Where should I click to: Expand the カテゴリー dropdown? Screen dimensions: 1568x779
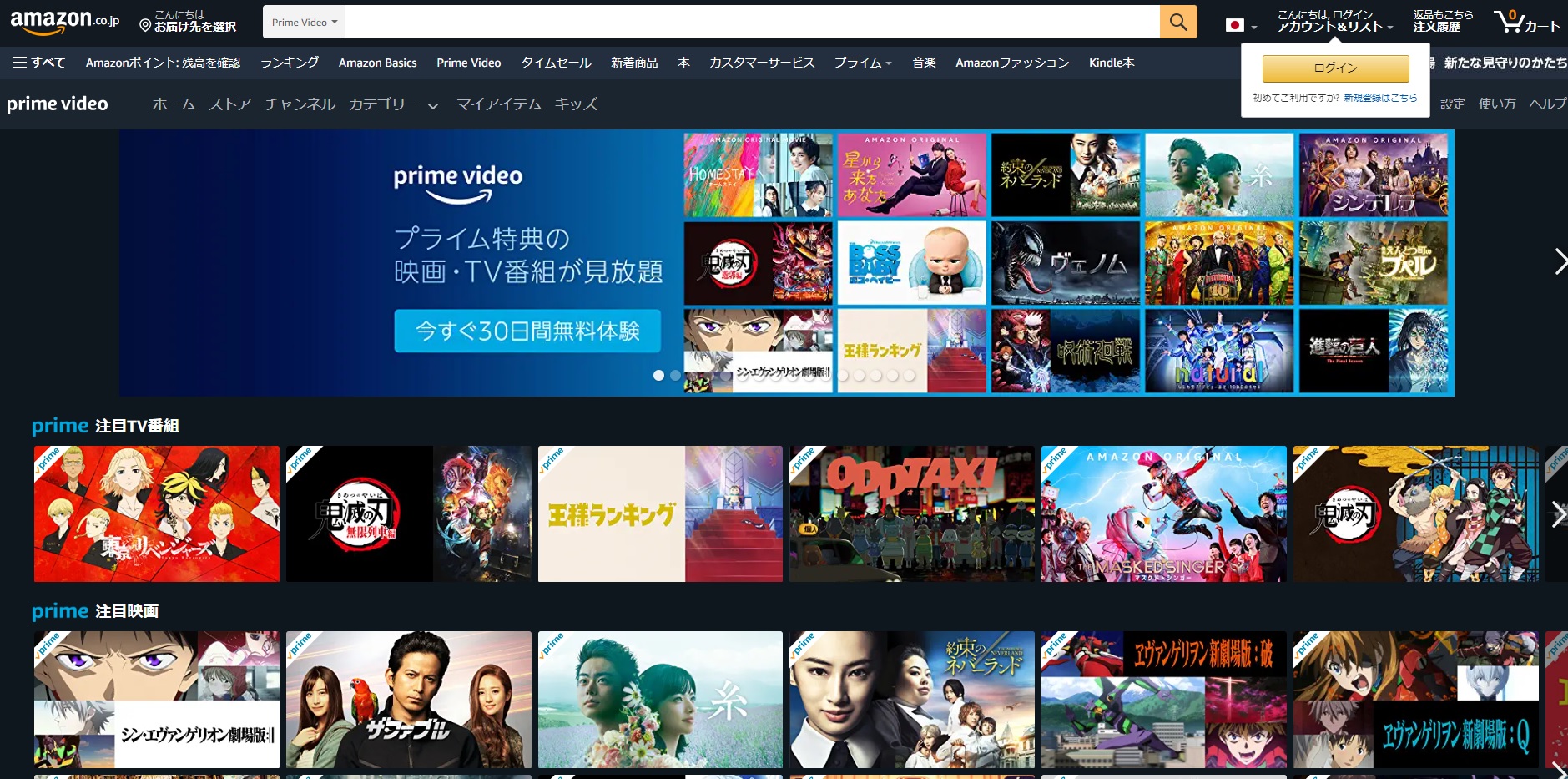393,104
